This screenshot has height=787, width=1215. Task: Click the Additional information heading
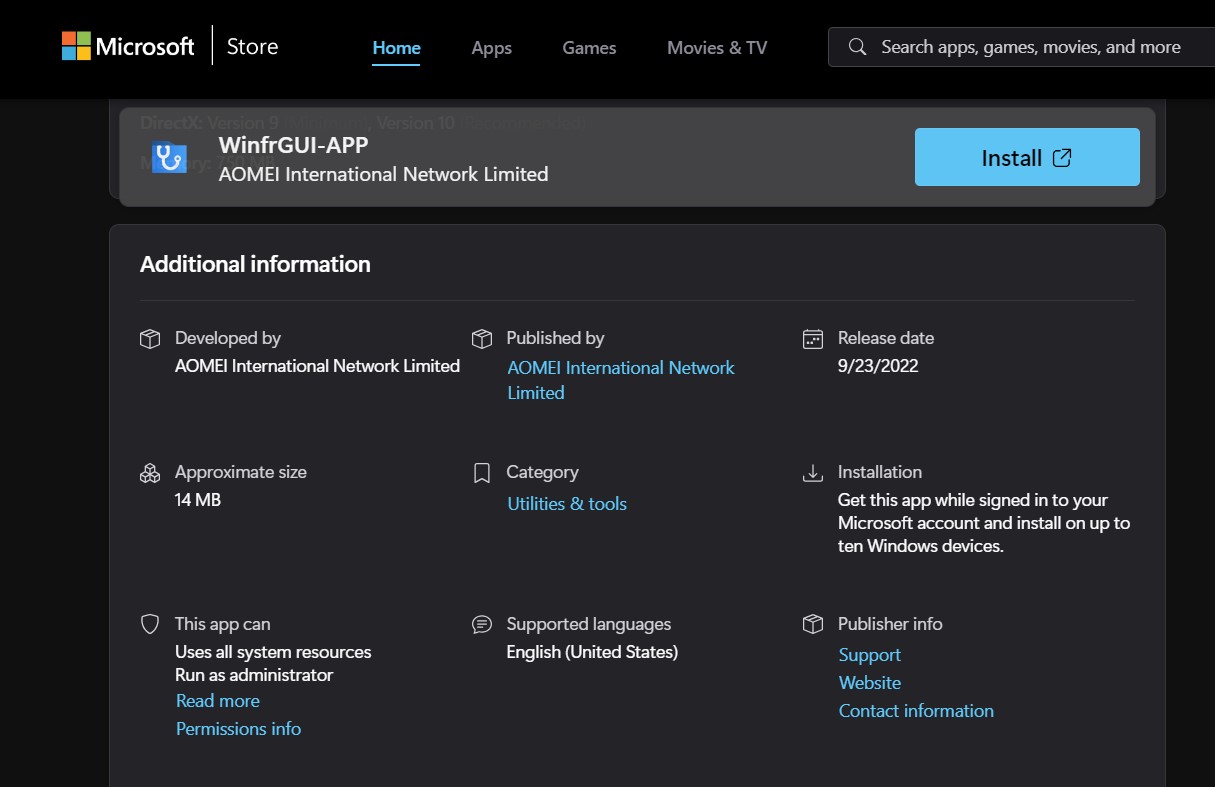click(255, 264)
